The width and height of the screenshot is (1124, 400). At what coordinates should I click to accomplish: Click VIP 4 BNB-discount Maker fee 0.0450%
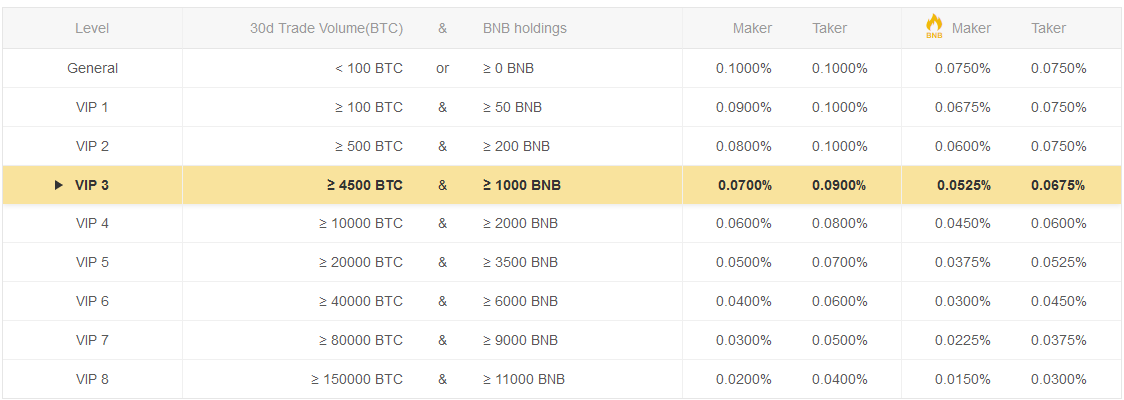963,224
